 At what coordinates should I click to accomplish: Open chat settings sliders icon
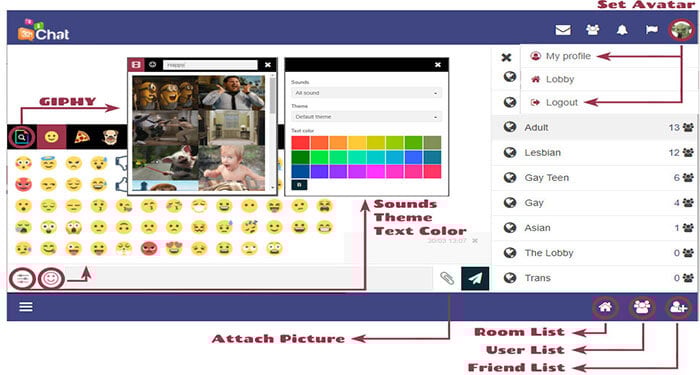(22, 279)
